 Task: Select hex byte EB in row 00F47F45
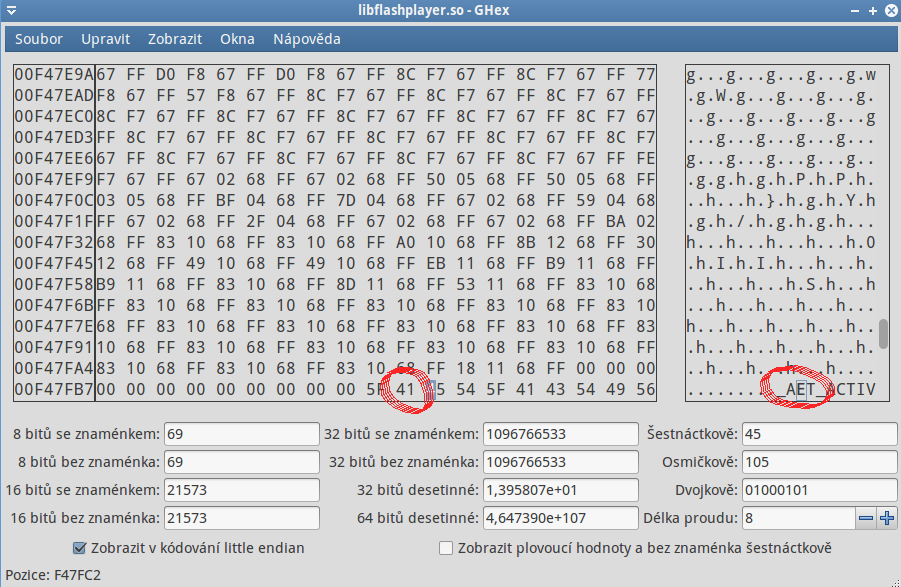click(x=436, y=264)
